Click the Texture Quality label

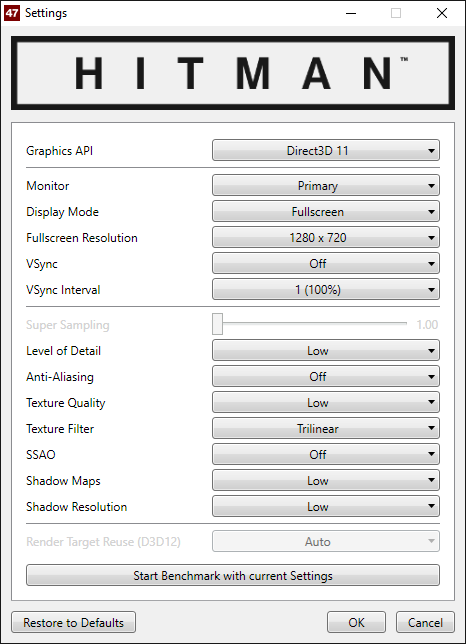[66, 403]
